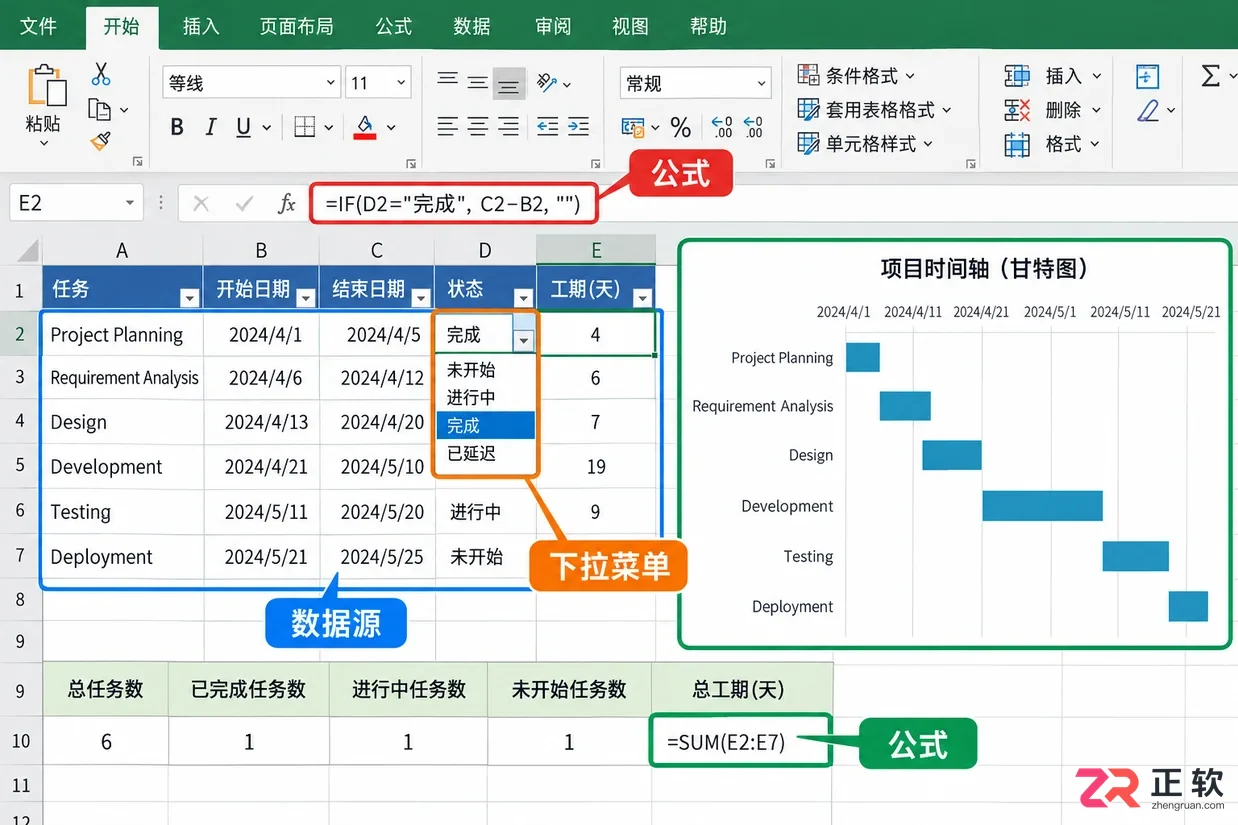Select the Development bar in Gantt chart
1238x825 pixels.
(1042, 506)
